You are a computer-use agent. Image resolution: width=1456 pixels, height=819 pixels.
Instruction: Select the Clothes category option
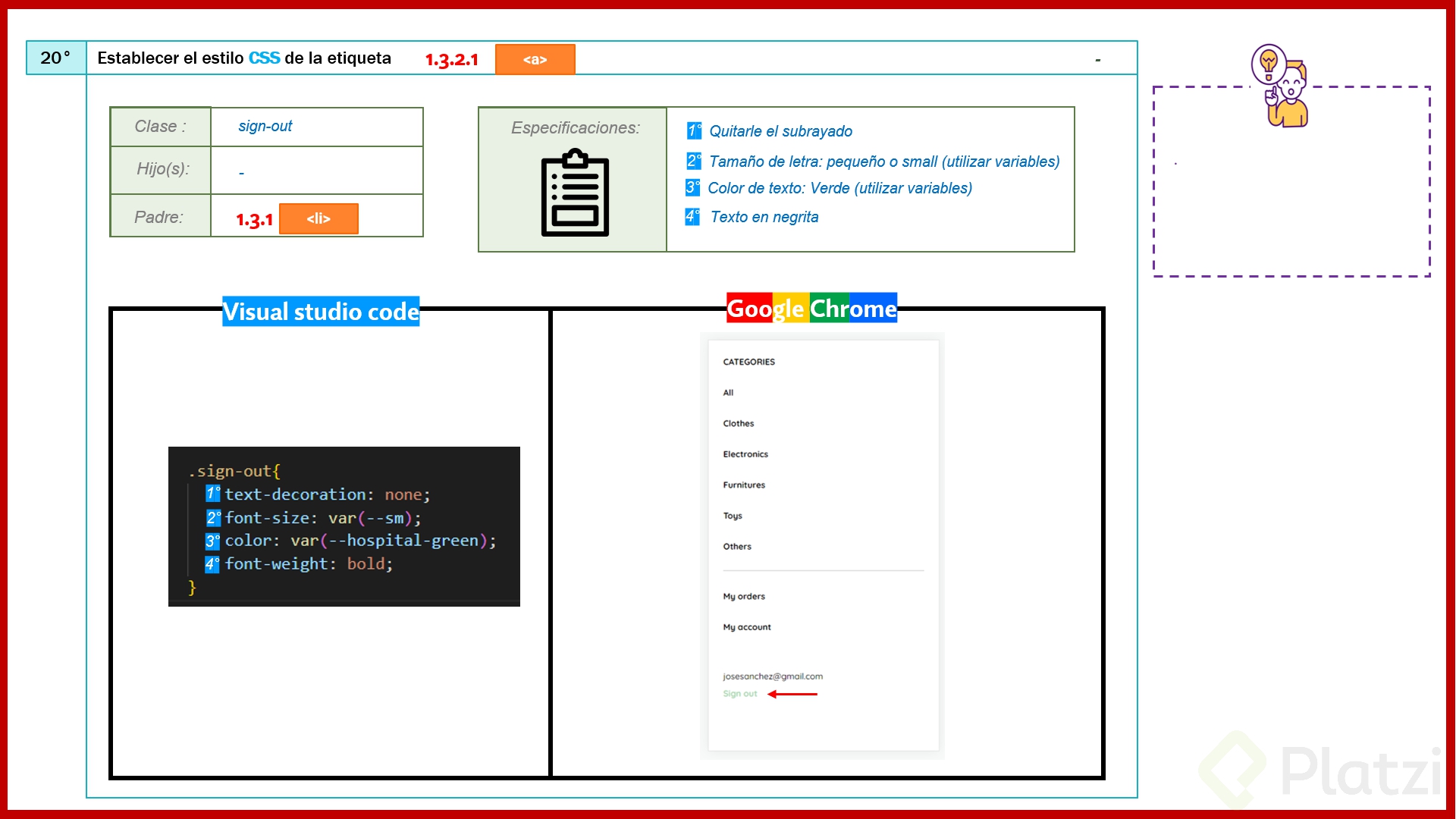(x=738, y=423)
